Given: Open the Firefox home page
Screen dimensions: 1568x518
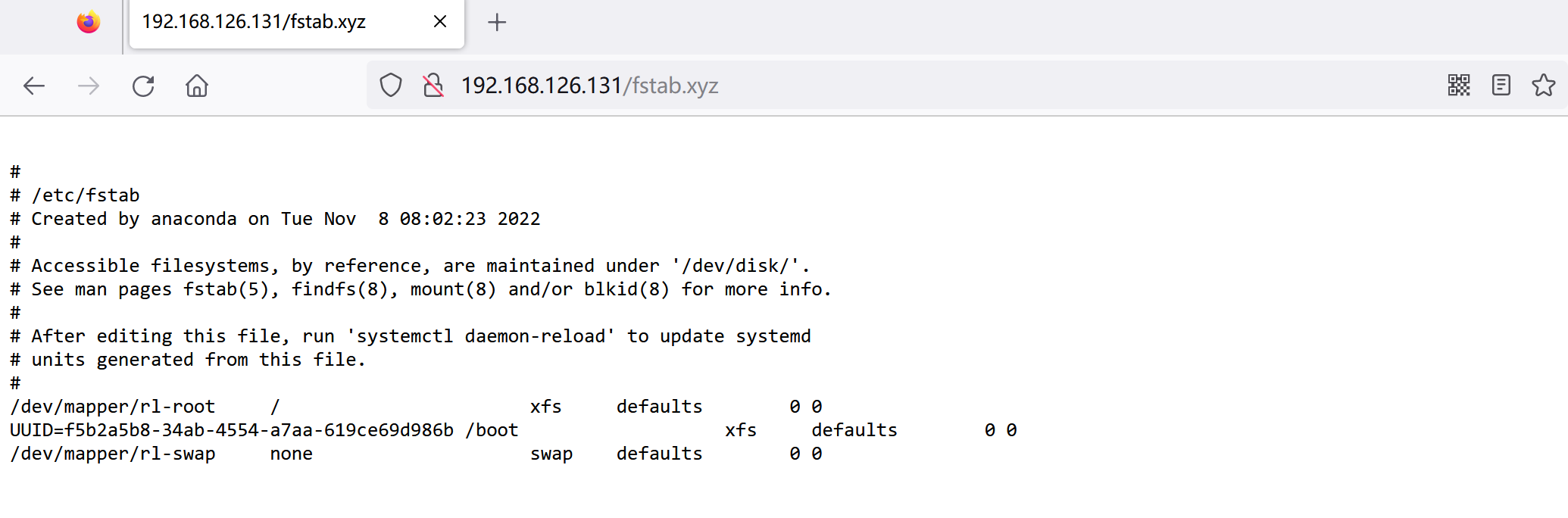Looking at the screenshot, I should 197,86.
